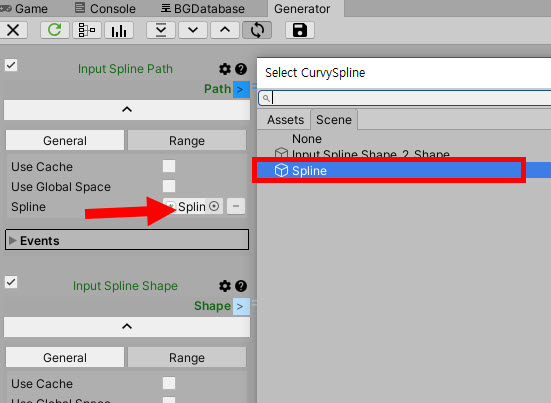Click the Path output slot arrow
Viewport: 551px width, 403px height.
click(x=241, y=89)
